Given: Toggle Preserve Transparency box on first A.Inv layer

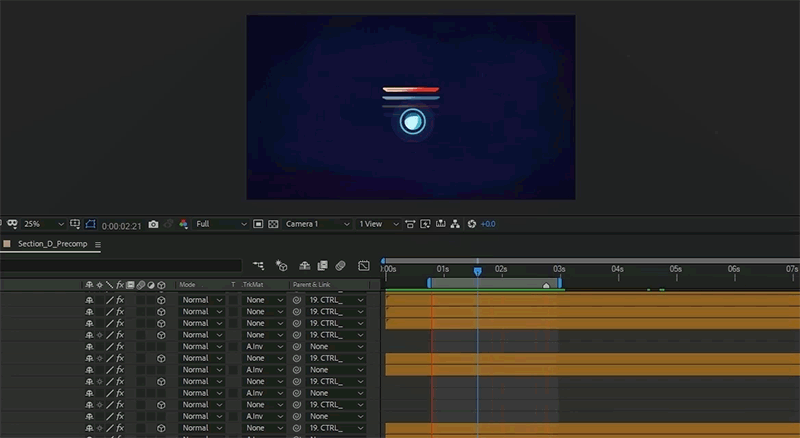Looking at the screenshot, I should (233, 347).
